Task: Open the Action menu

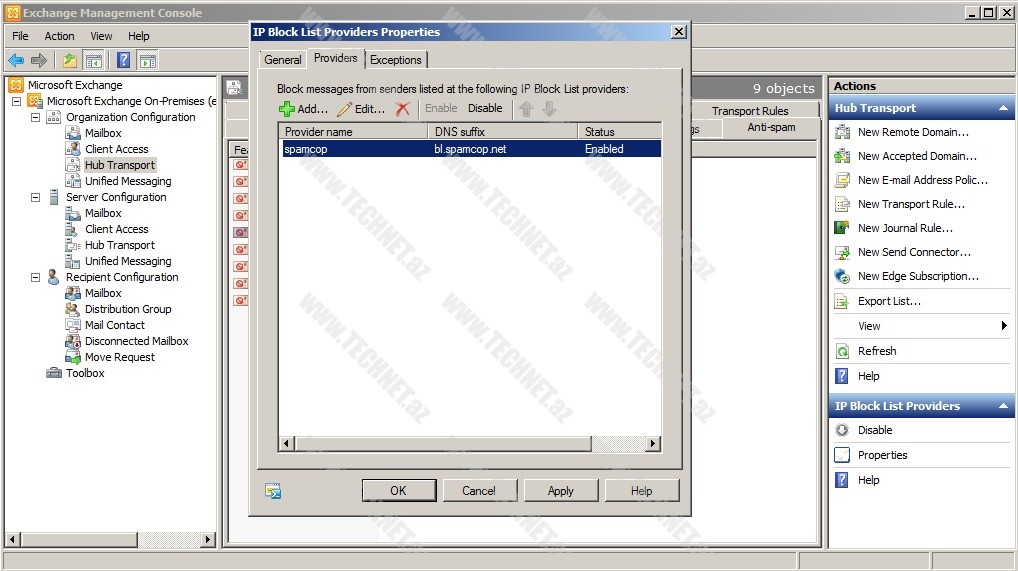Action: pyautogui.click(x=59, y=36)
